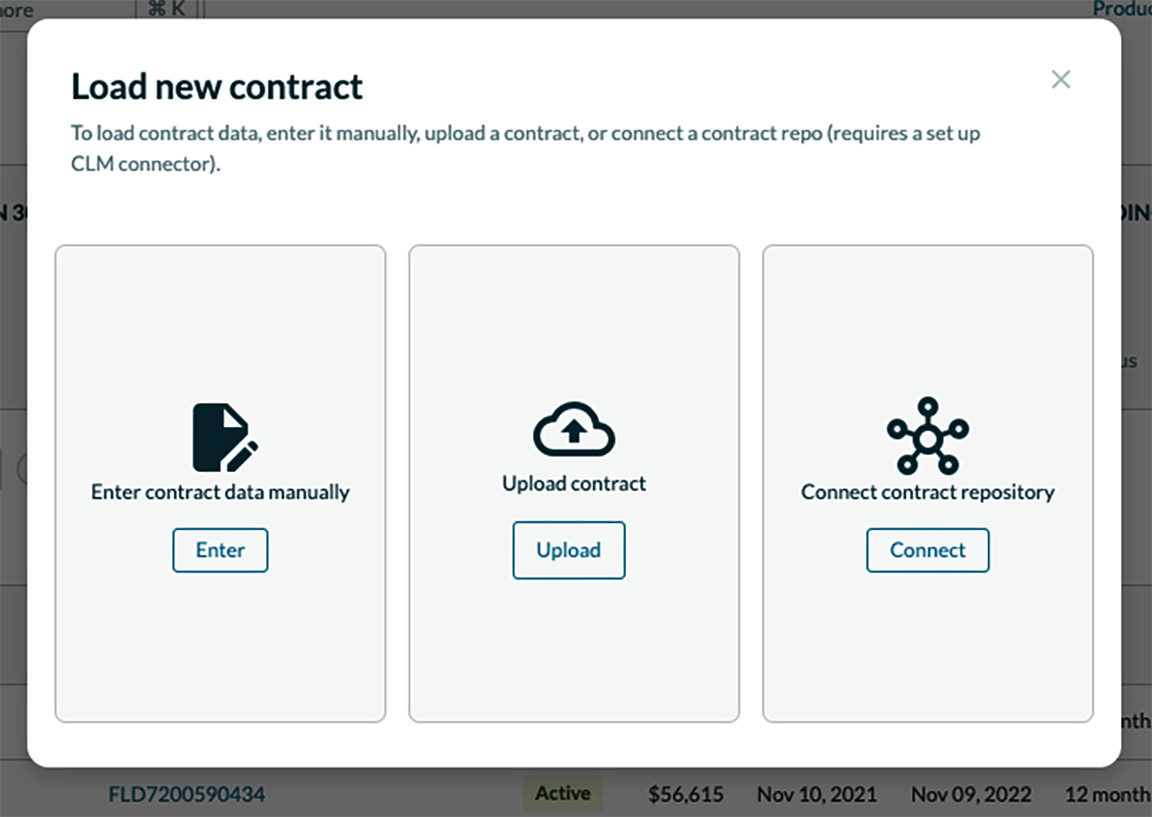
Task: Click the connect repository network icon
Action: (927, 435)
